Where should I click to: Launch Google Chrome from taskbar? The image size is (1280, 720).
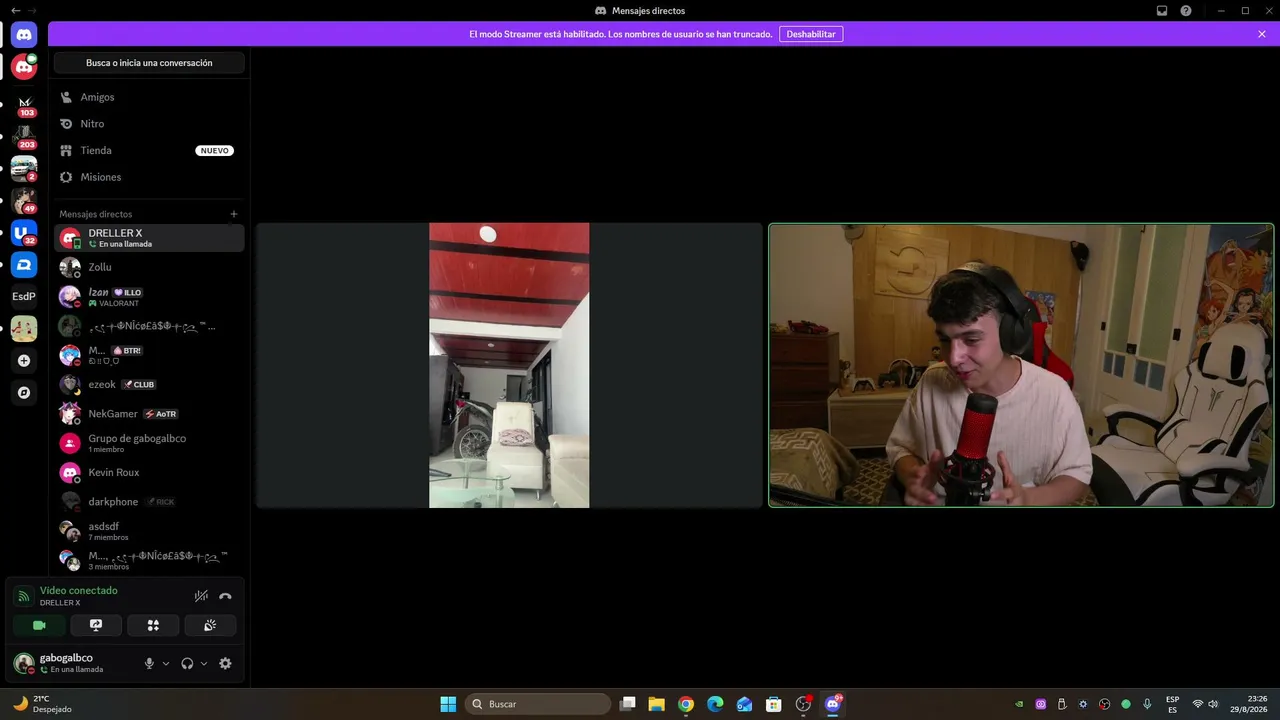click(x=686, y=704)
